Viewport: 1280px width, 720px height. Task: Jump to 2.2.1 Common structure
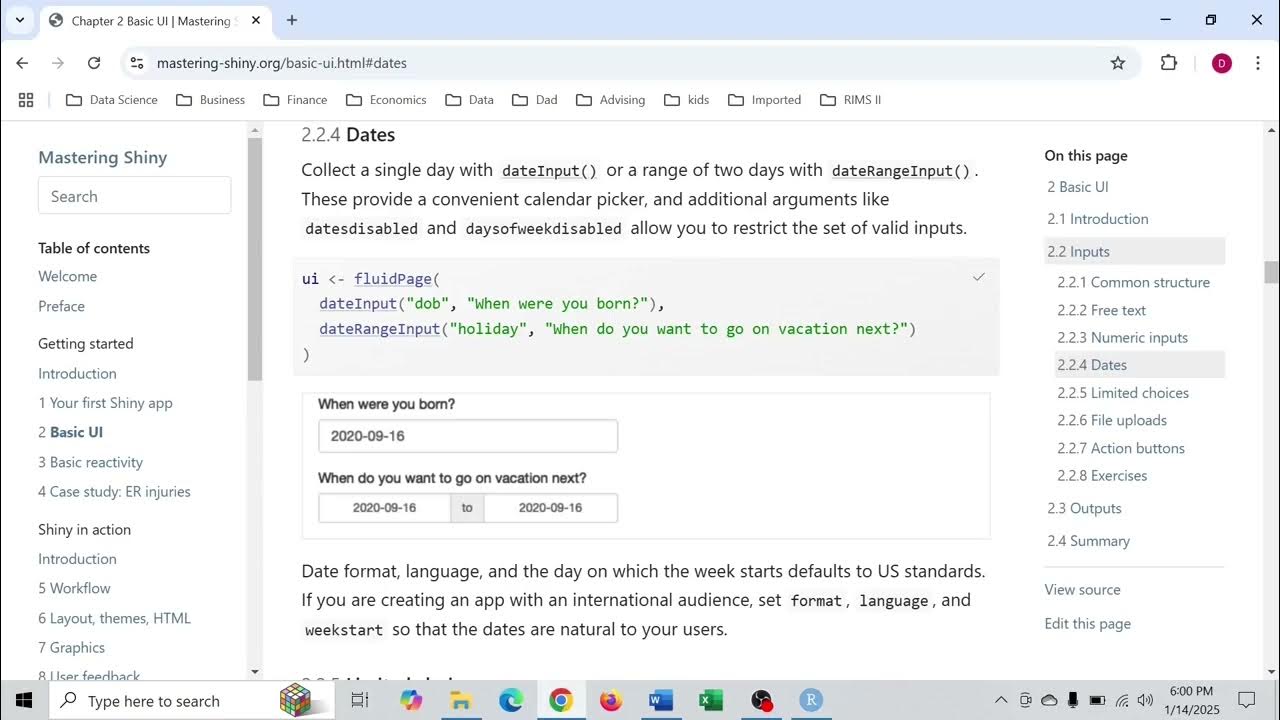click(1133, 282)
